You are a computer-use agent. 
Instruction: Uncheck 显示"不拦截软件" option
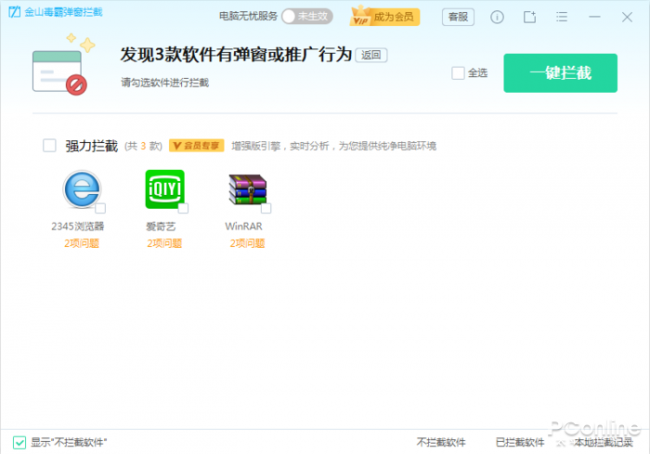coord(19,442)
